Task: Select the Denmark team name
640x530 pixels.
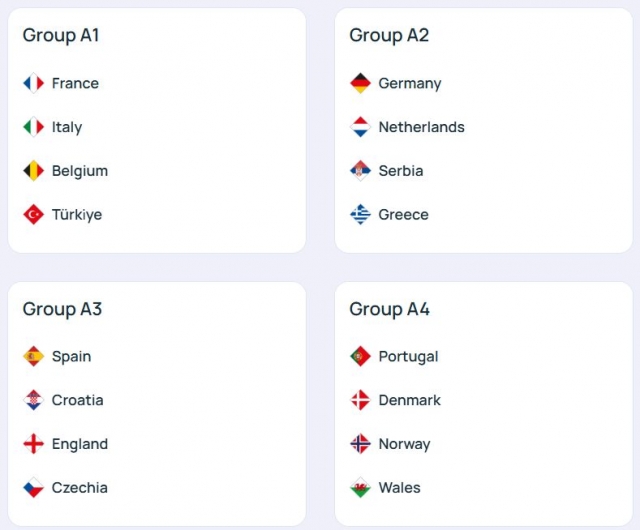Action: pos(409,400)
